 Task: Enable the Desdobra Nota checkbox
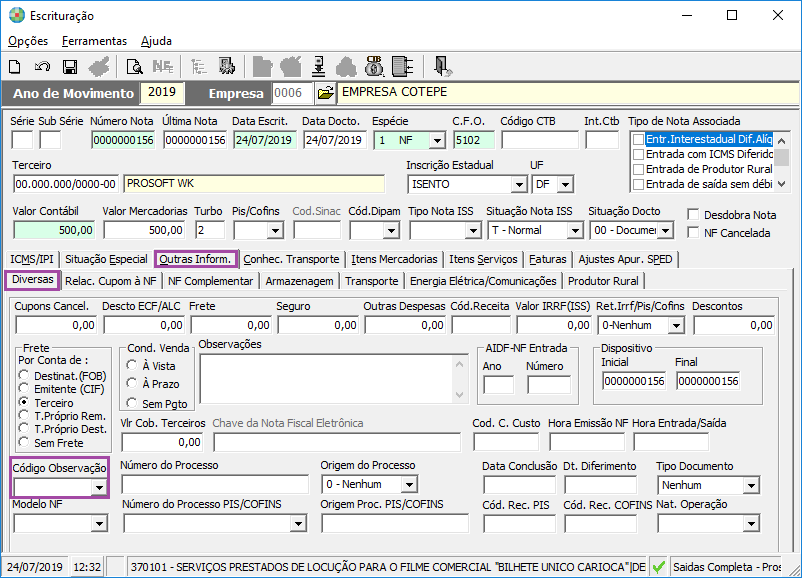(694, 215)
